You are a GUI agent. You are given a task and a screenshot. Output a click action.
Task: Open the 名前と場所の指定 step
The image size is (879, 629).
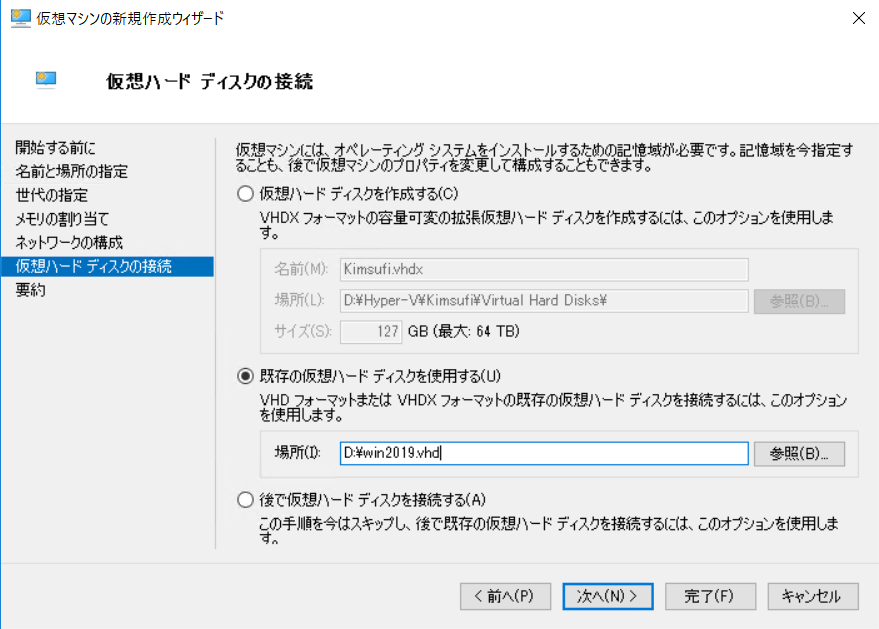pos(70,171)
